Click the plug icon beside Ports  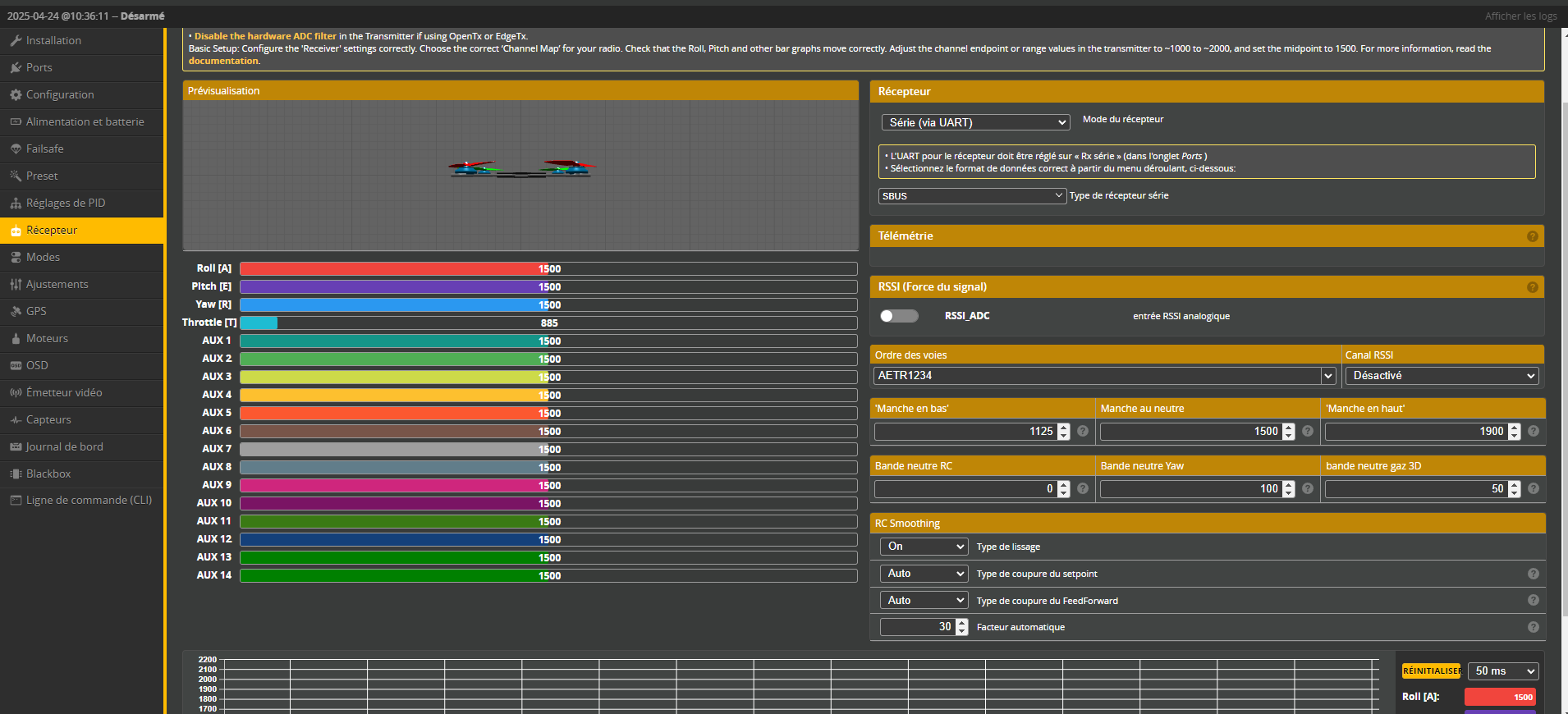pyautogui.click(x=16, y=68)
